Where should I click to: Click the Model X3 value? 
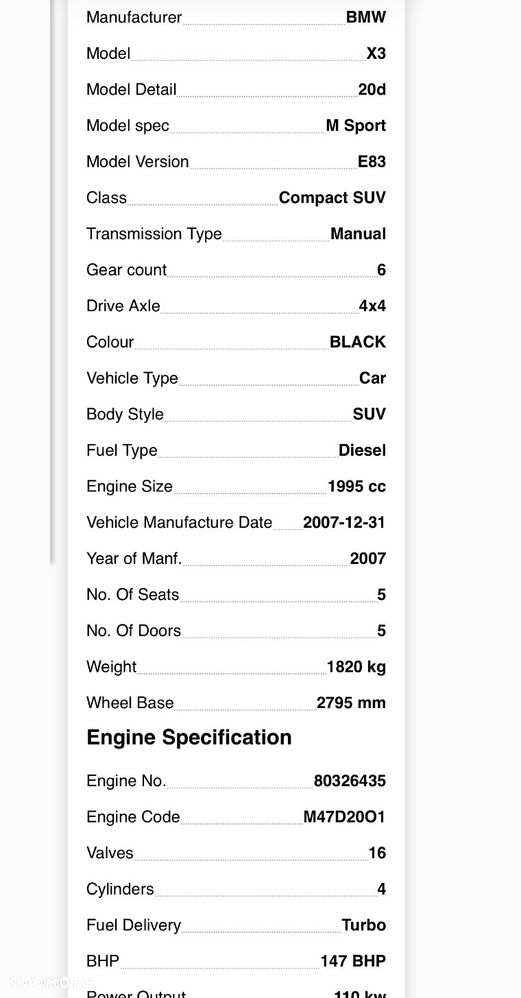[376, 53]
